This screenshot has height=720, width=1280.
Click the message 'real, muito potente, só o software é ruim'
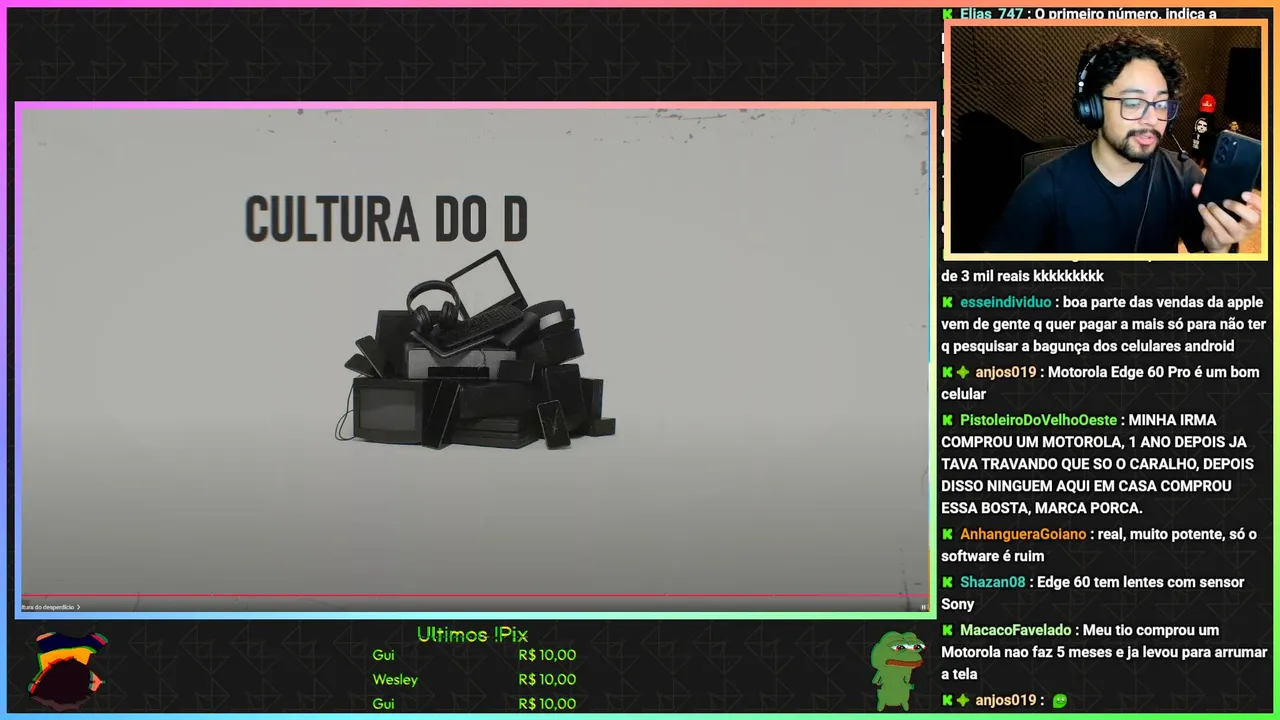(1099, 545)
